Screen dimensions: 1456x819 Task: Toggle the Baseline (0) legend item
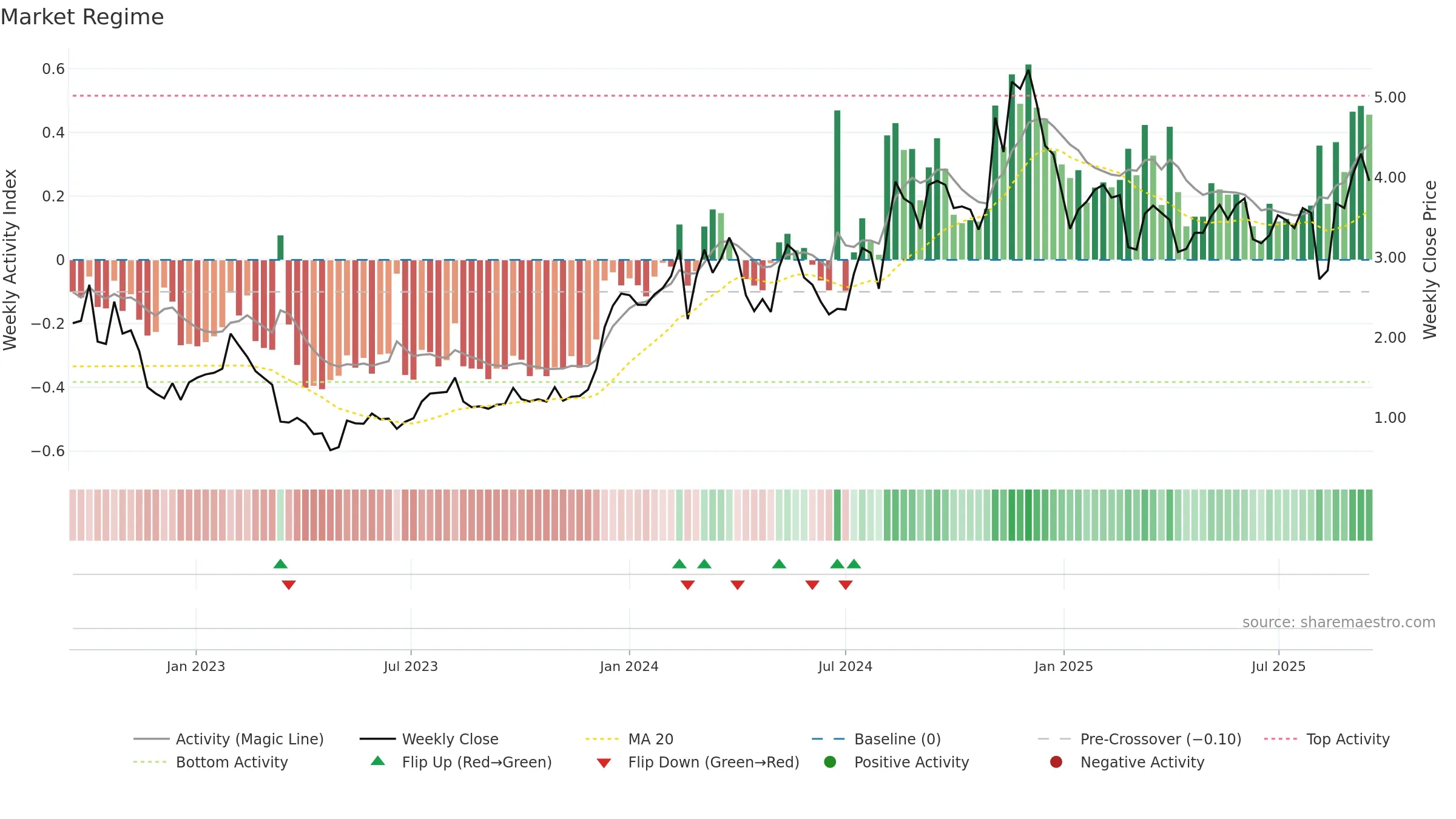tap(876, 739)
